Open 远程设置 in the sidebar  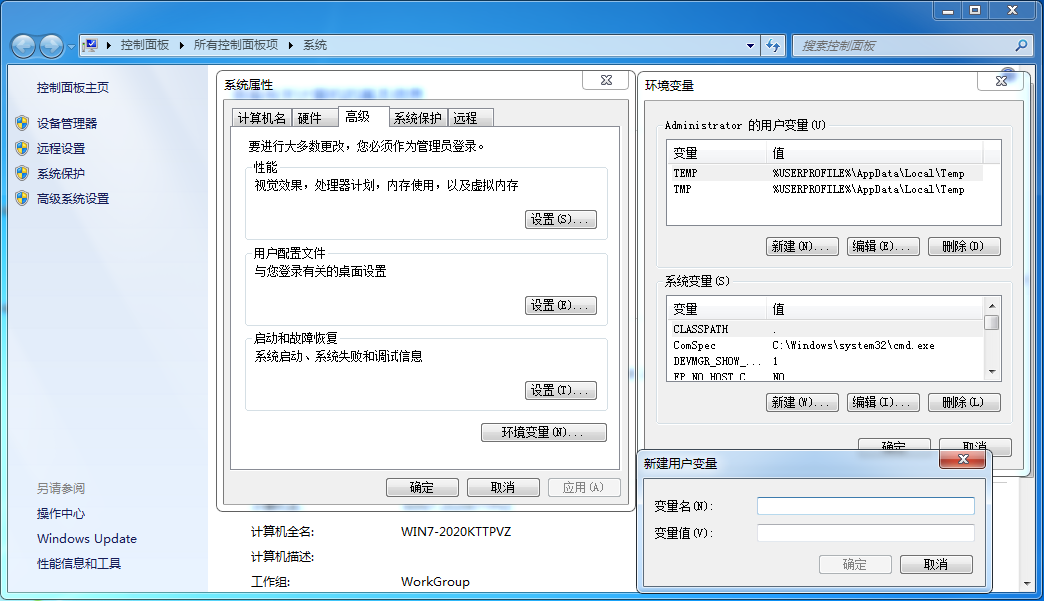point(61,148)
